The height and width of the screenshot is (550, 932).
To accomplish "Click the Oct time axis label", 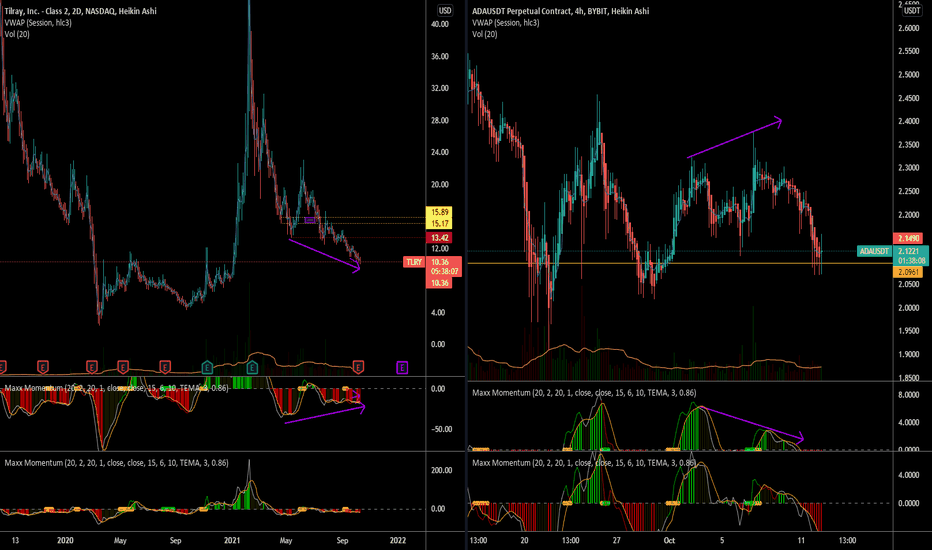I will (x=669, y=540).
